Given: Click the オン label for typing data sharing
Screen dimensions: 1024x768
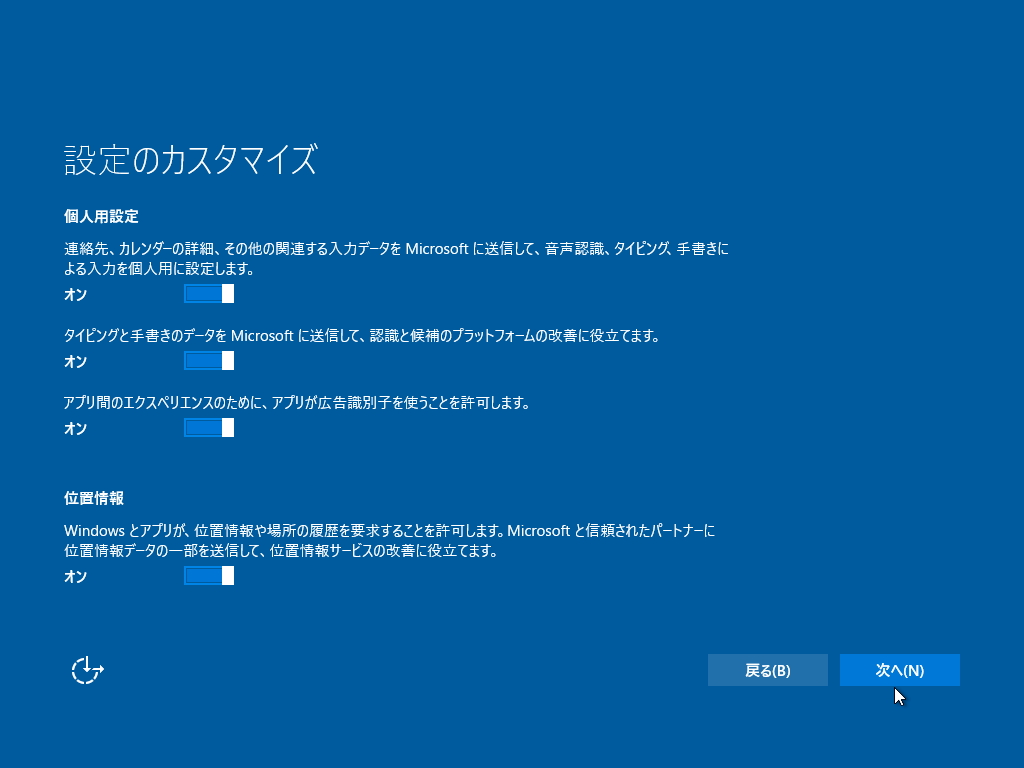Looking at the screenshot, I should pos(76,361).
